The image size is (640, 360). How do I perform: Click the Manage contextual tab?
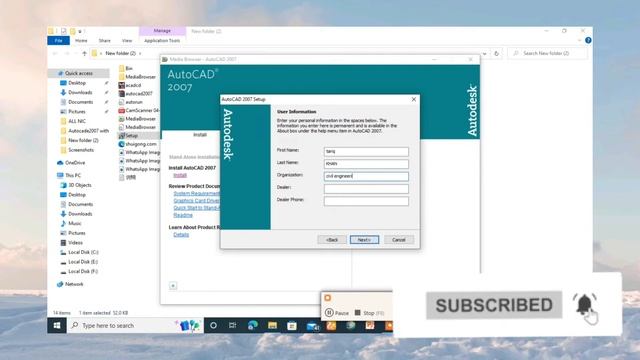tap(162, 31)
